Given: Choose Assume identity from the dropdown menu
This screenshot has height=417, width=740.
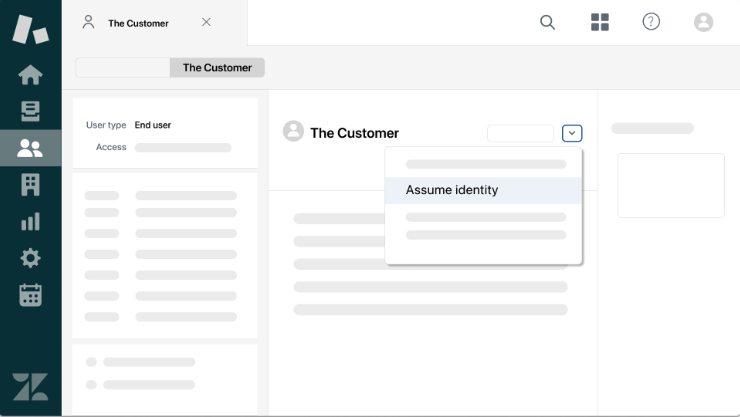Looking at the screenshot, I should (x=452, y=190).
